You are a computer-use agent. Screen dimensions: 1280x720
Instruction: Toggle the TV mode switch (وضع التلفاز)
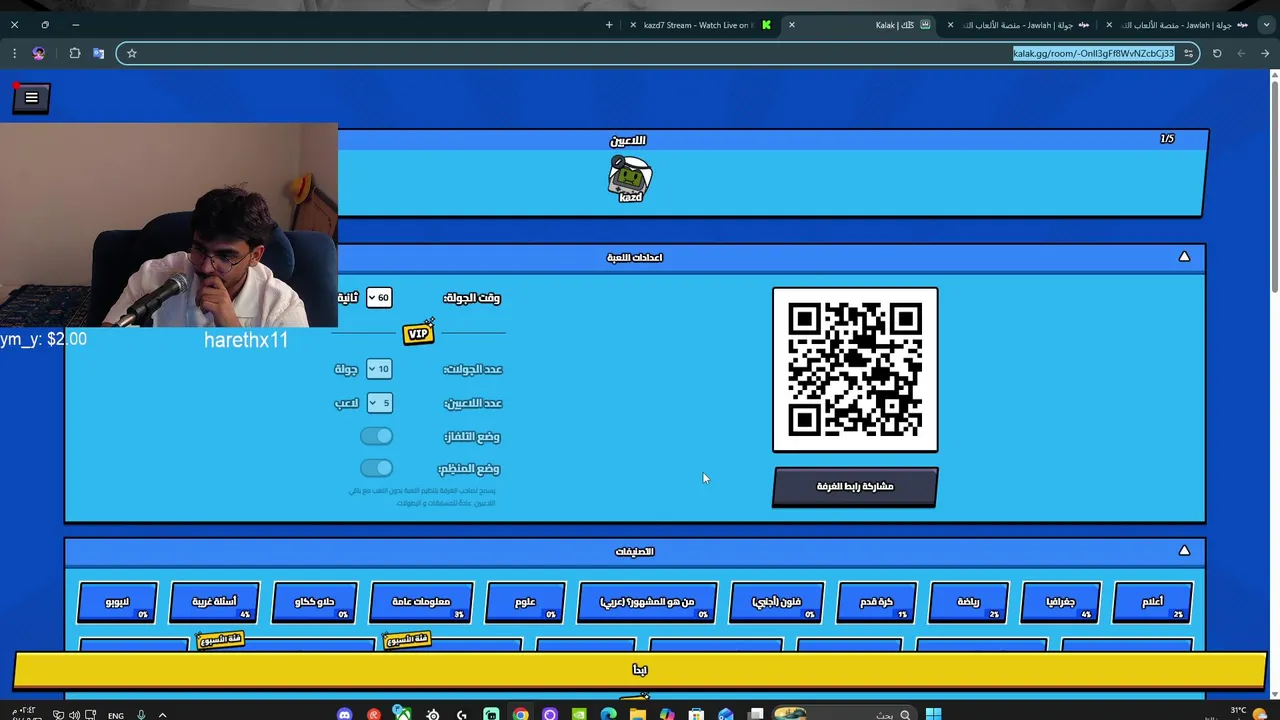coord(377,436)
